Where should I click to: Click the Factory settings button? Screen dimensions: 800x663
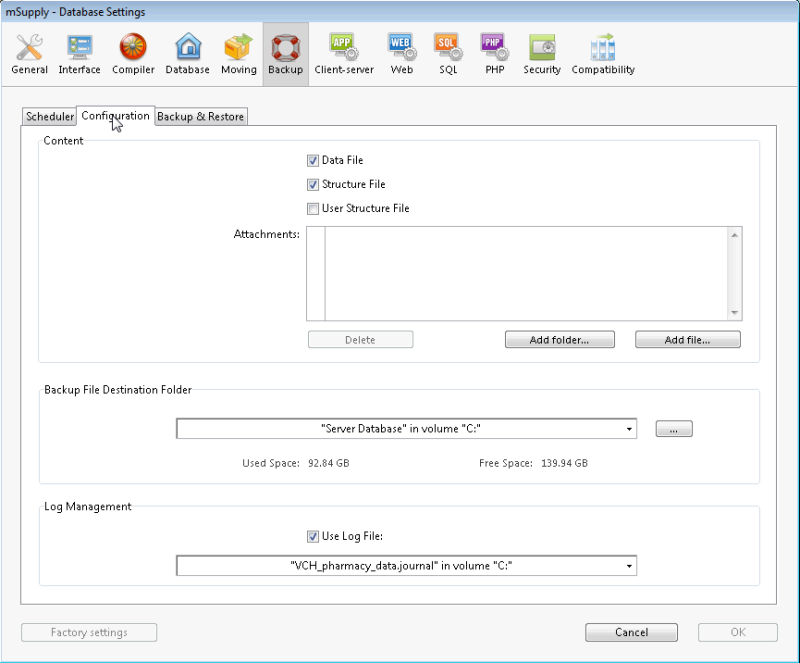88,632
